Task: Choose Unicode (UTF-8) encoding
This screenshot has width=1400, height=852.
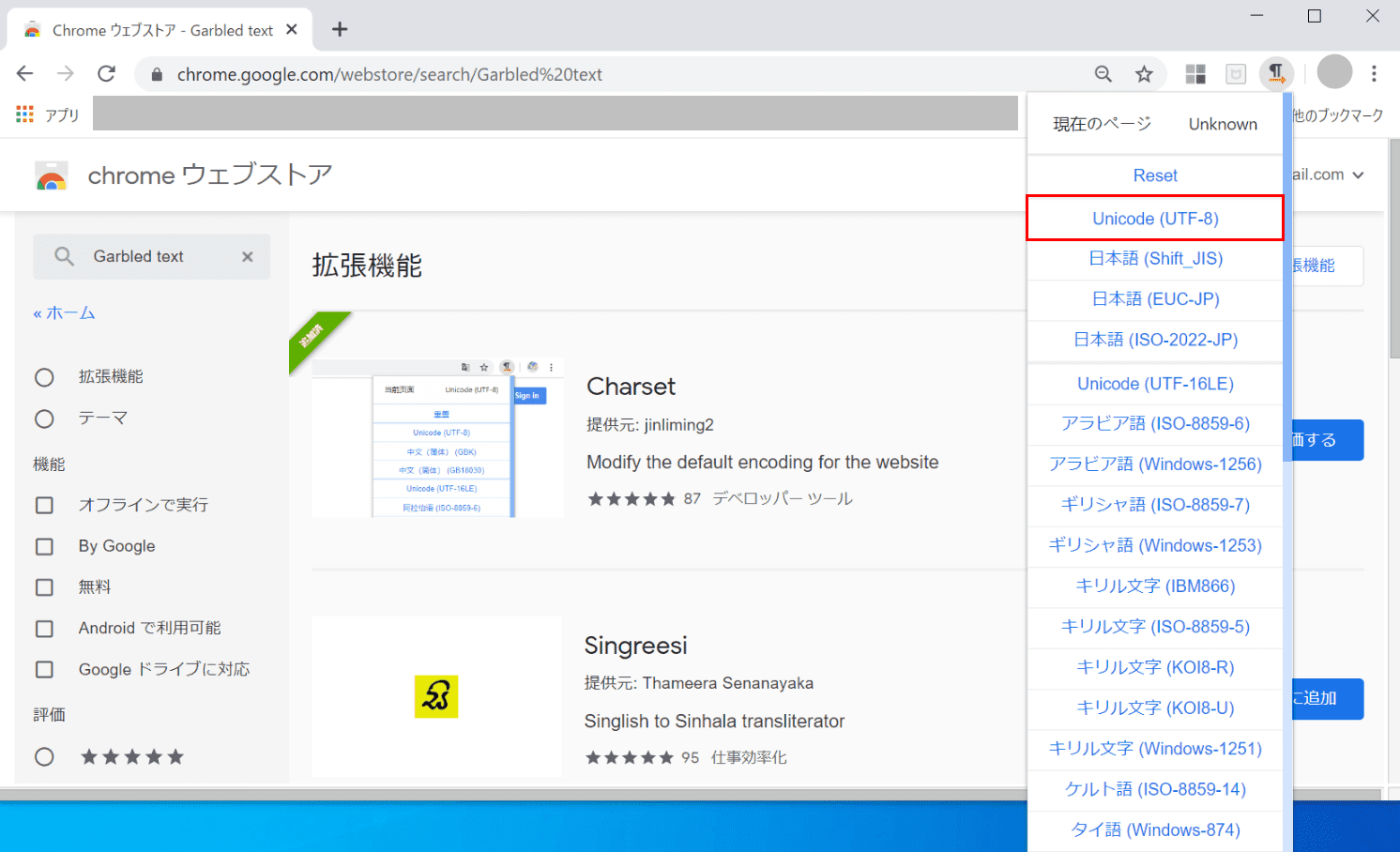Action: [x=1155, y=218]
